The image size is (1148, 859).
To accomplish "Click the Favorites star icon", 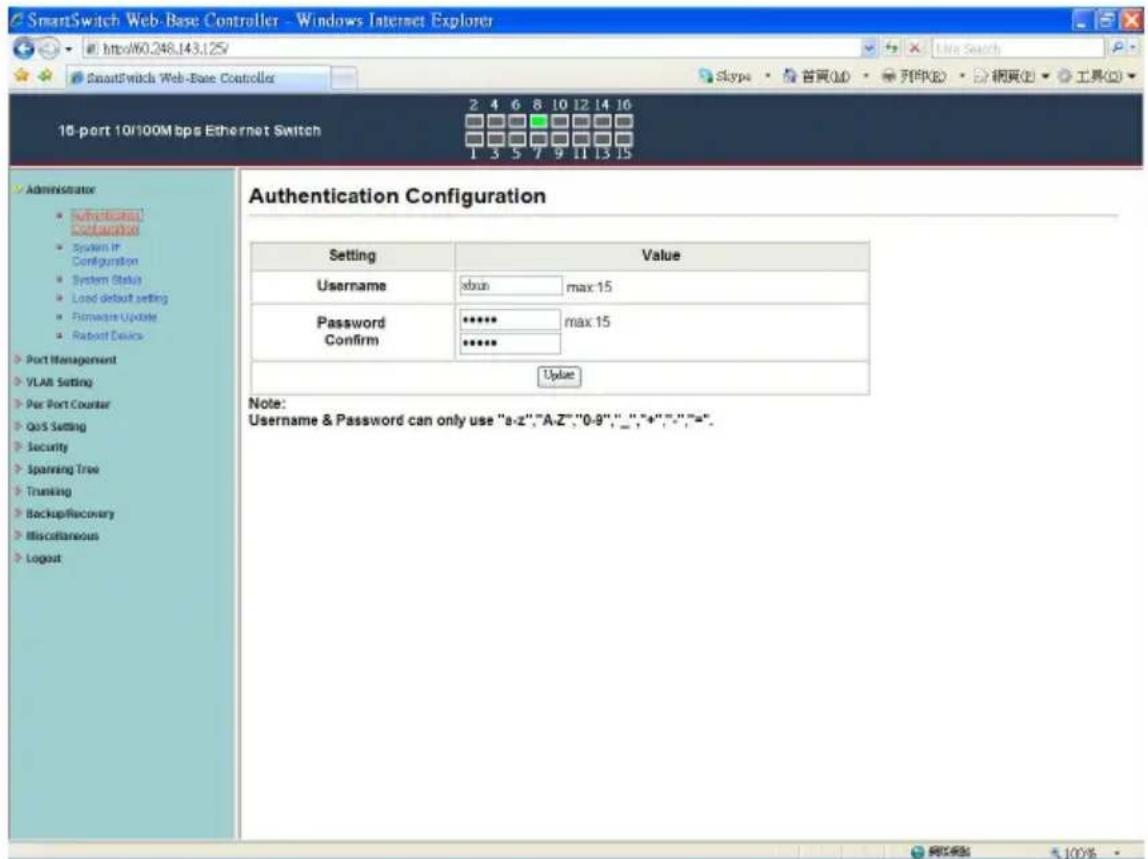I will pyautogui.click(x=22, y=75).
